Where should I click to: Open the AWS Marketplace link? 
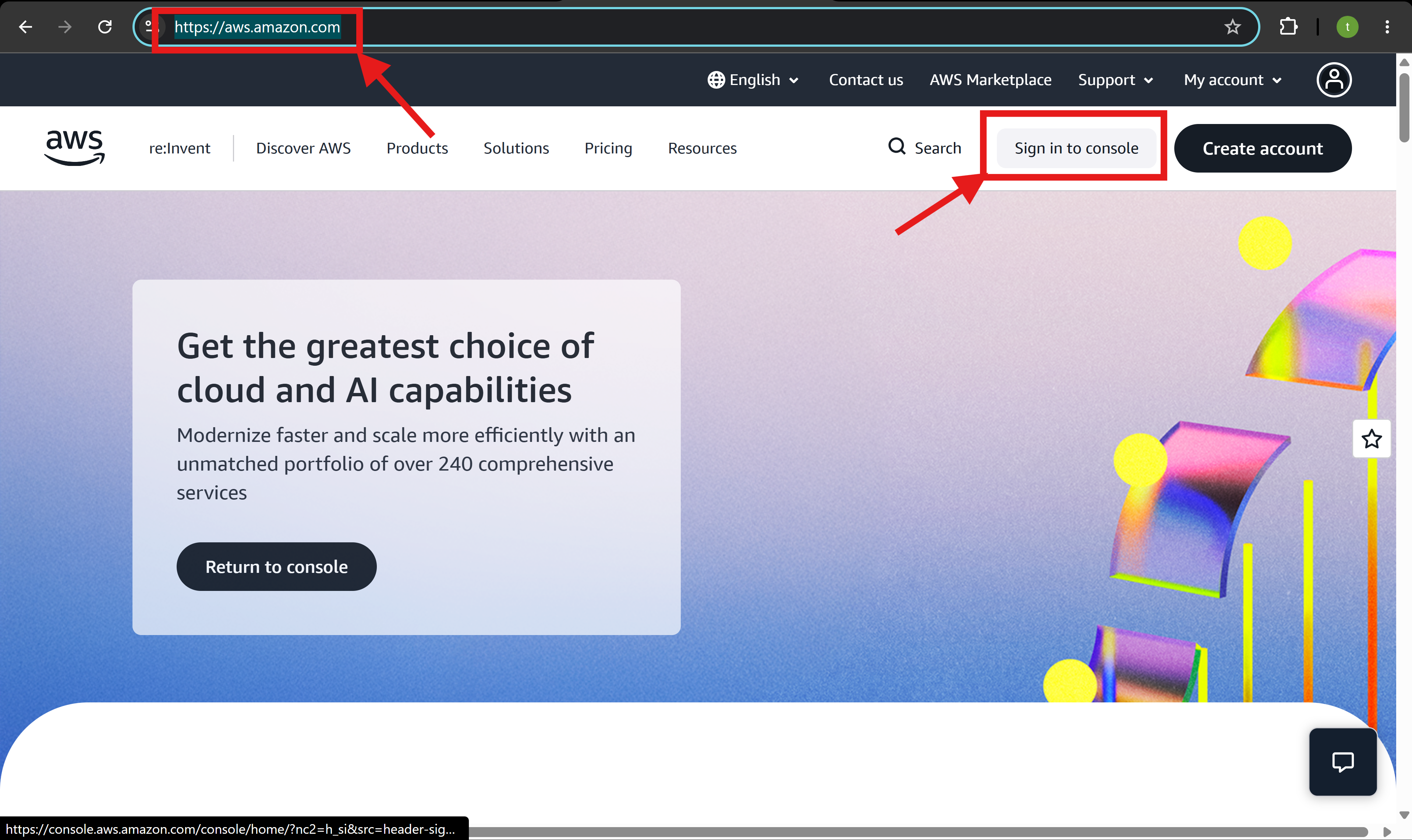[x=990, y=80]
